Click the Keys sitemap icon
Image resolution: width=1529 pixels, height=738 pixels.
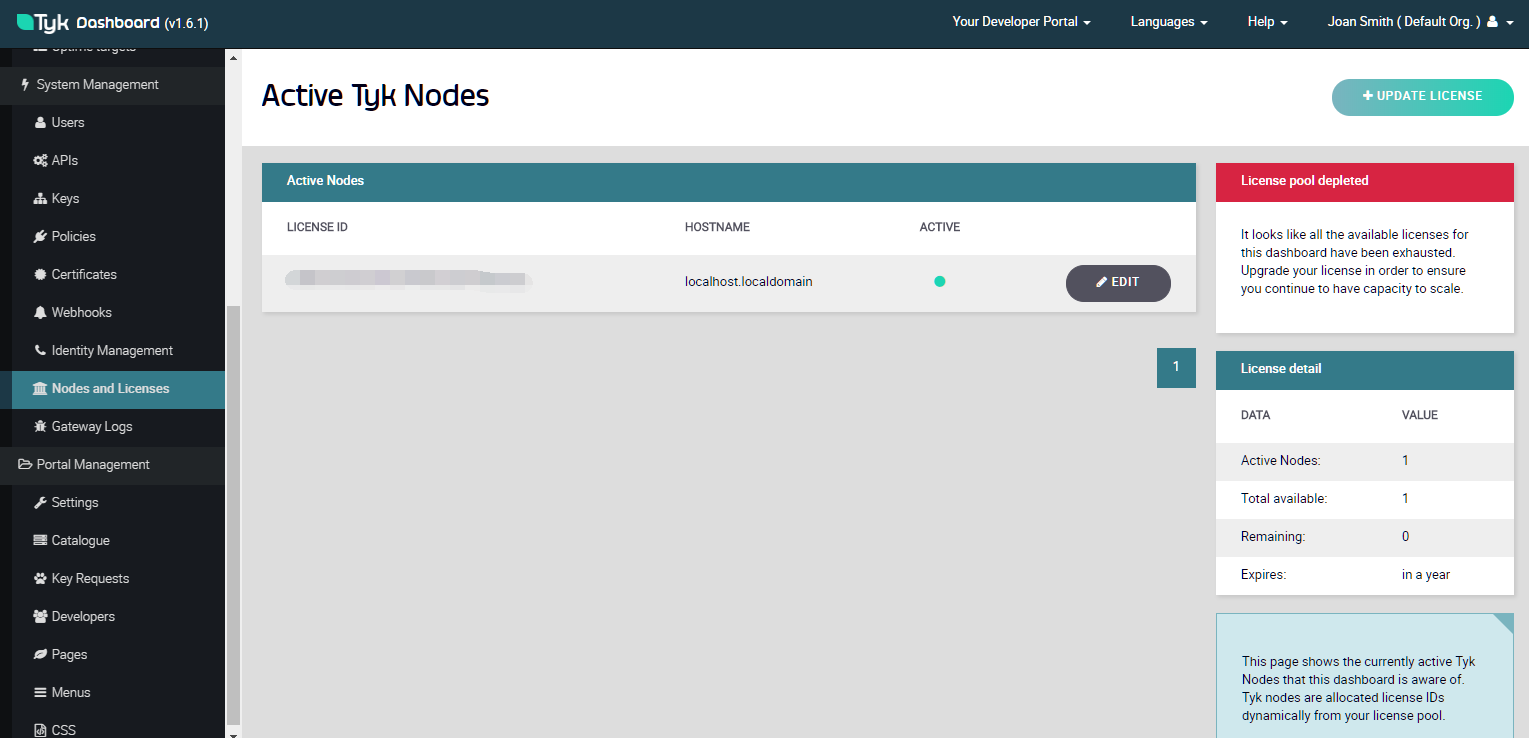(40, 199)
